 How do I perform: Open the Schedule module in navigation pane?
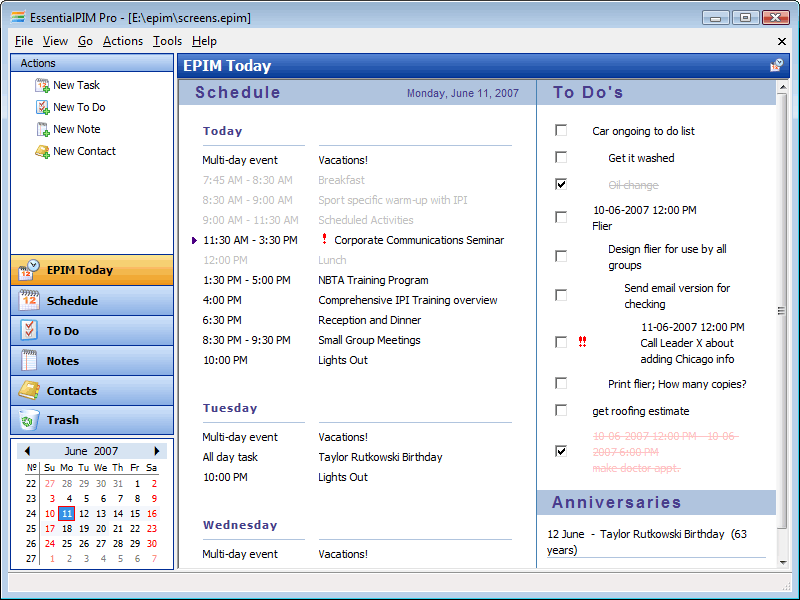92,301
